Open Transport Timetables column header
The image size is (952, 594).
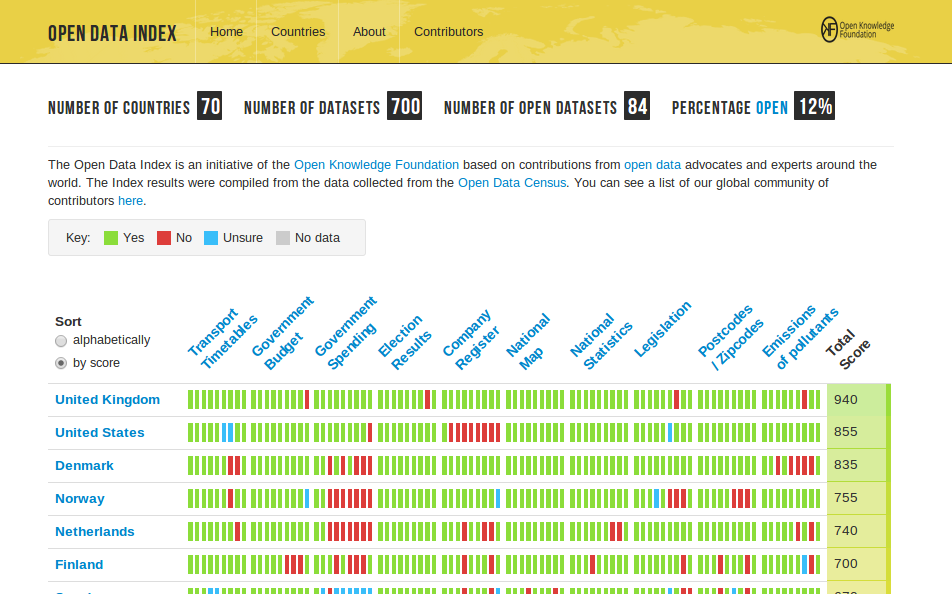coord(222,339)
